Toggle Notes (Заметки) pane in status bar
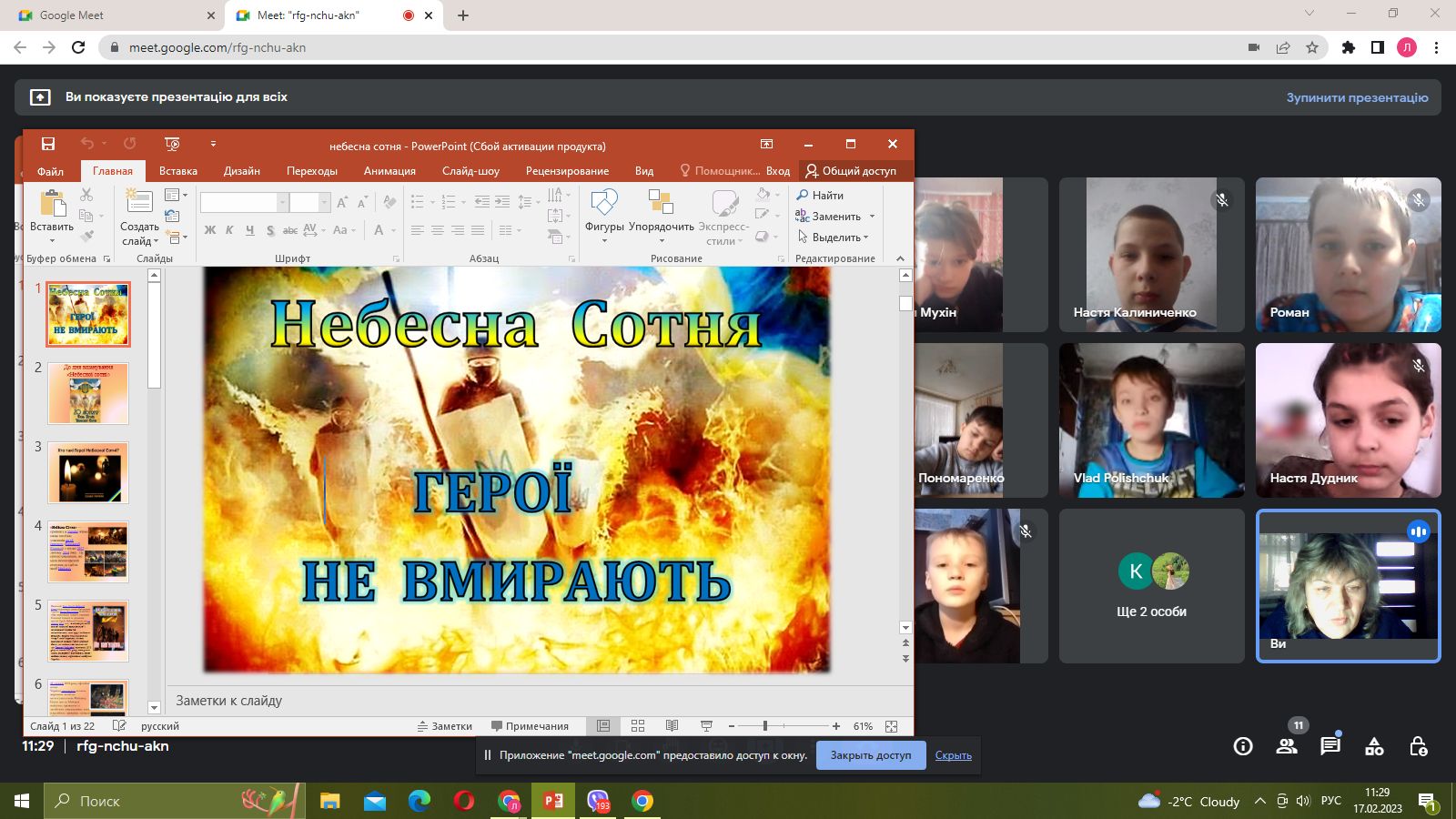This screenshot has height=819, width=1456. pos(444,726)
